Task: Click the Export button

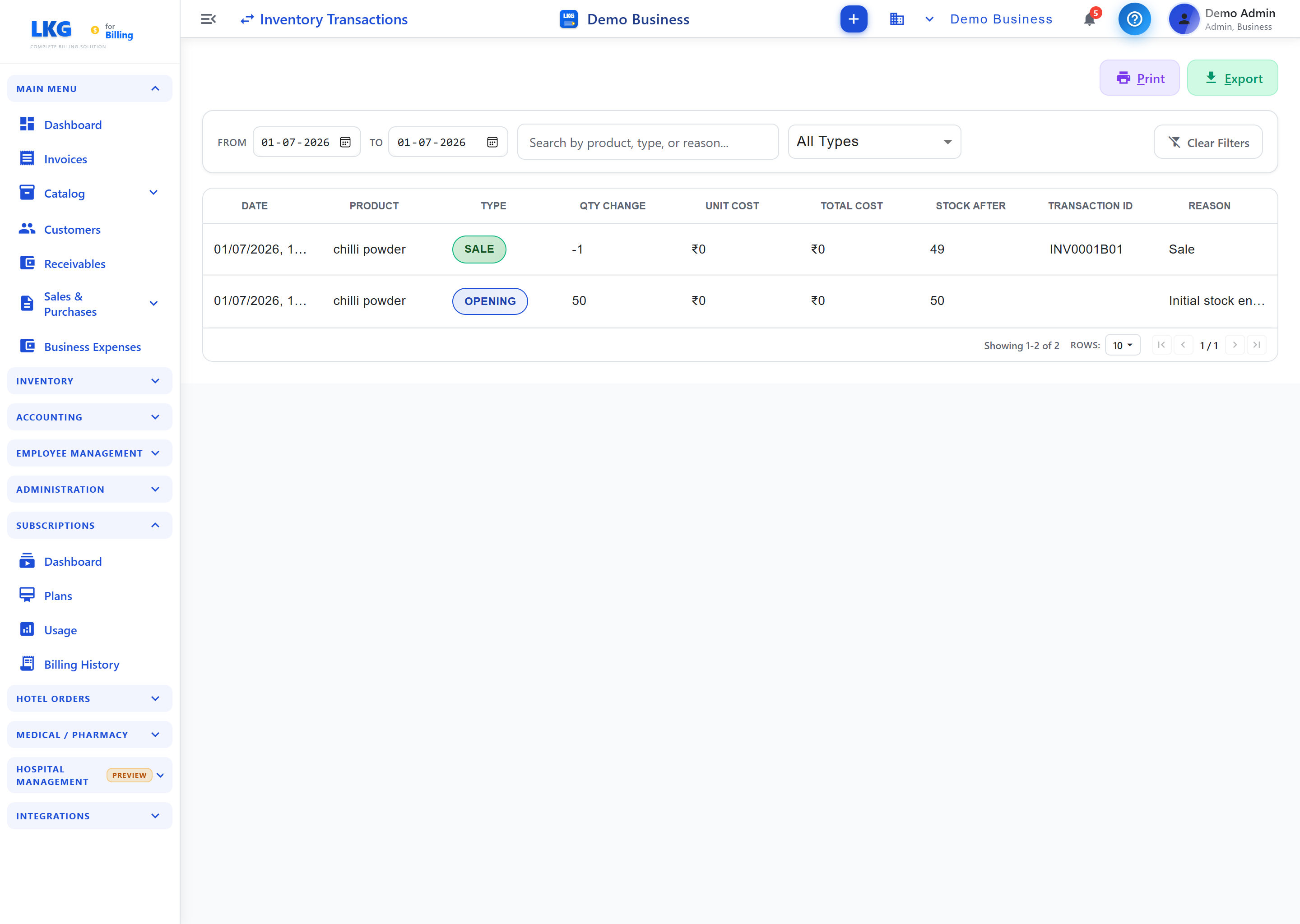Action: point(1232,78)
